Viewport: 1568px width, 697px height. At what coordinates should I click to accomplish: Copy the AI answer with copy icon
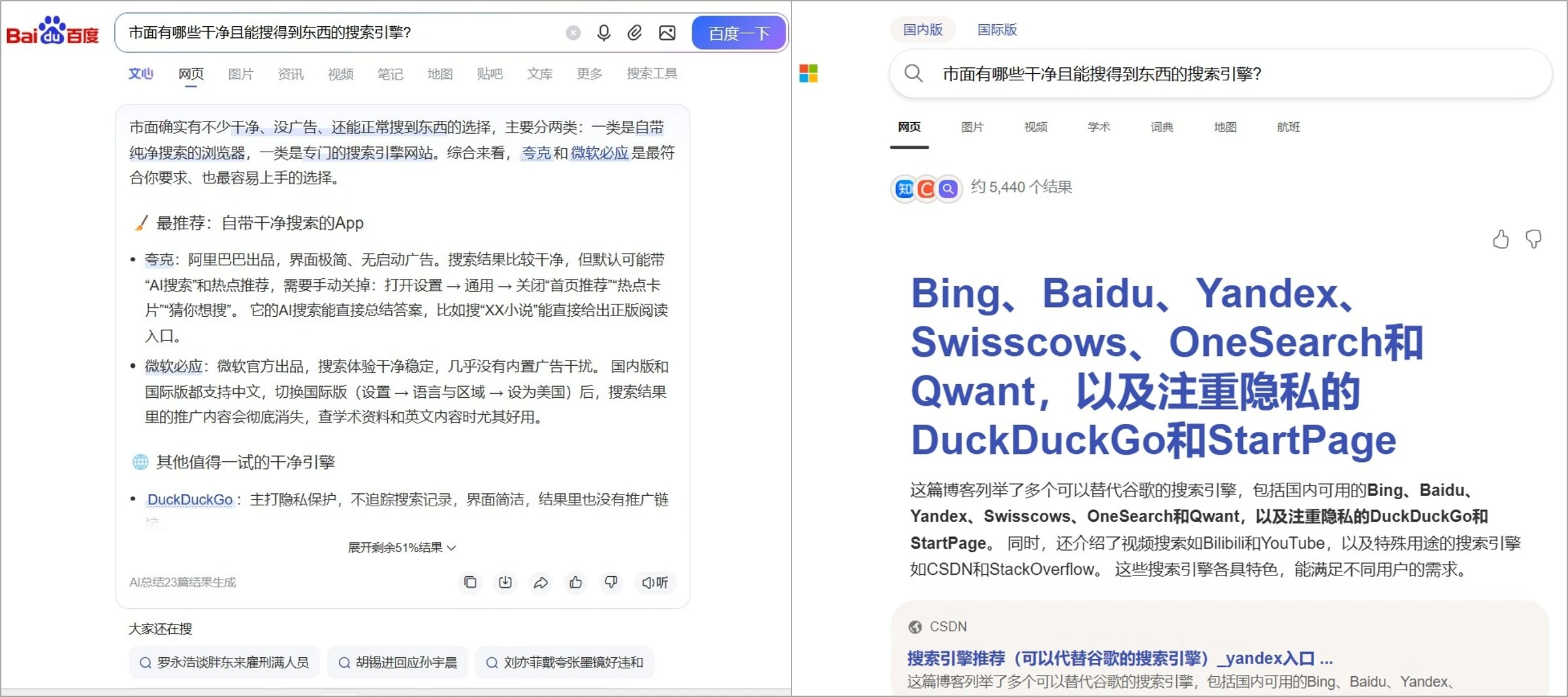pos(470,582)
